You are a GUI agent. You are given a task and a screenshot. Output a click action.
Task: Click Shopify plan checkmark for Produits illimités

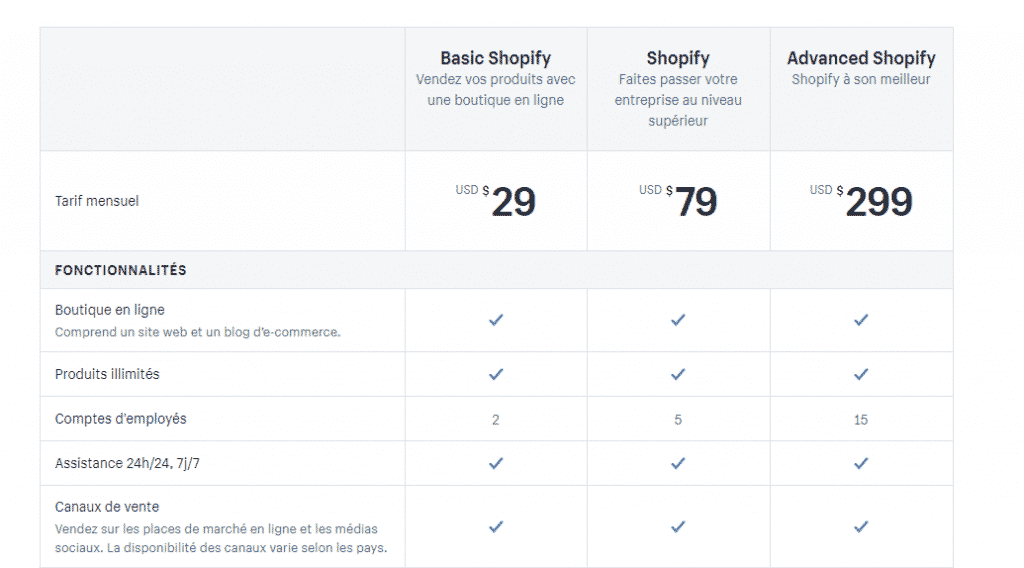pyautogui.click(x=678, y=374)
